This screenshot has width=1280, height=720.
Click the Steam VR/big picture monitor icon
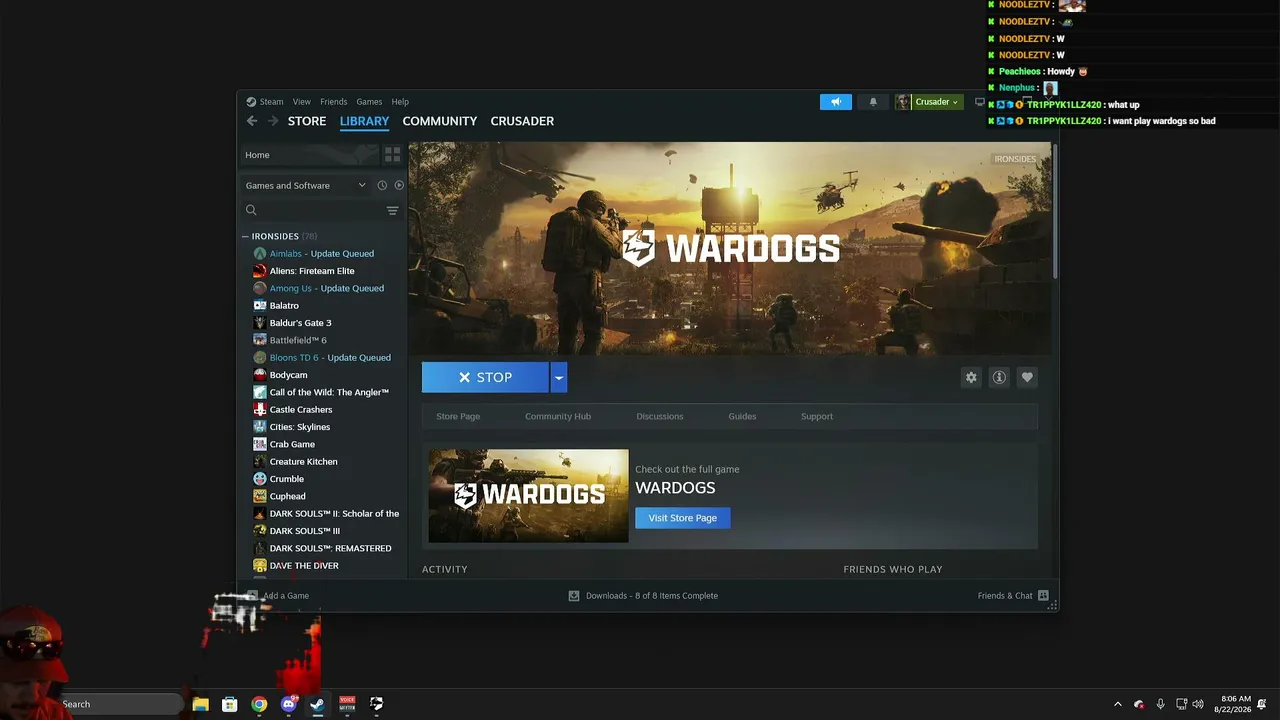(979, 102)
